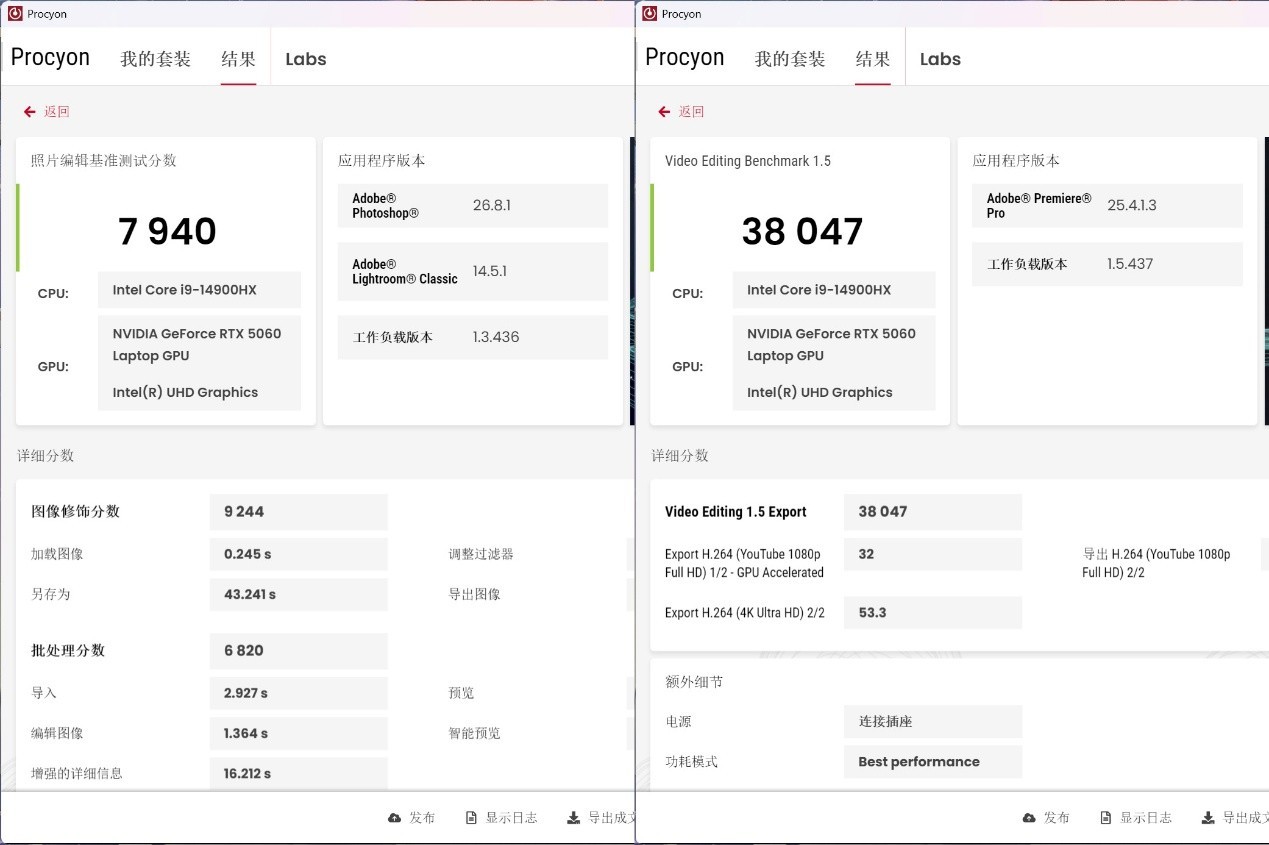1269x845 pixels.
Task: Open Labs tab in right window
Action: click(940, 59)
